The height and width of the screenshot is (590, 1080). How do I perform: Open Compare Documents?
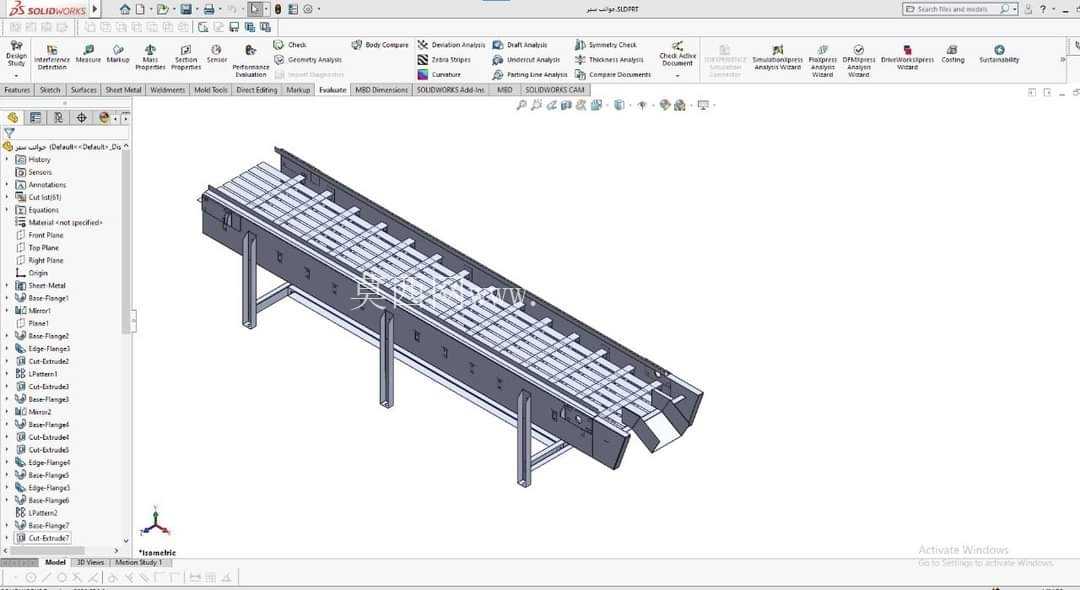[612, 74]
